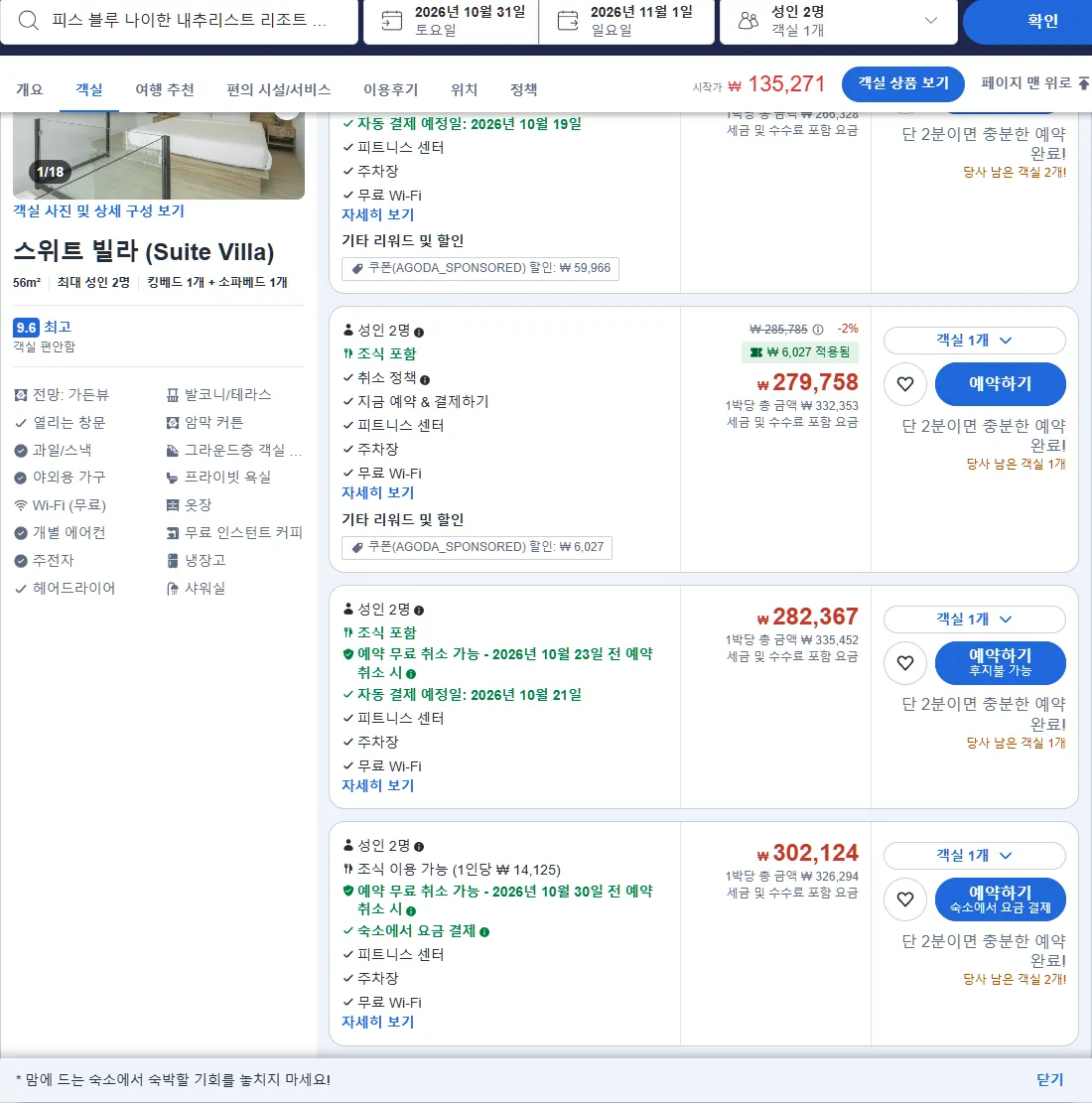Book the ₩279,758 room with 예약하기

1000,384
